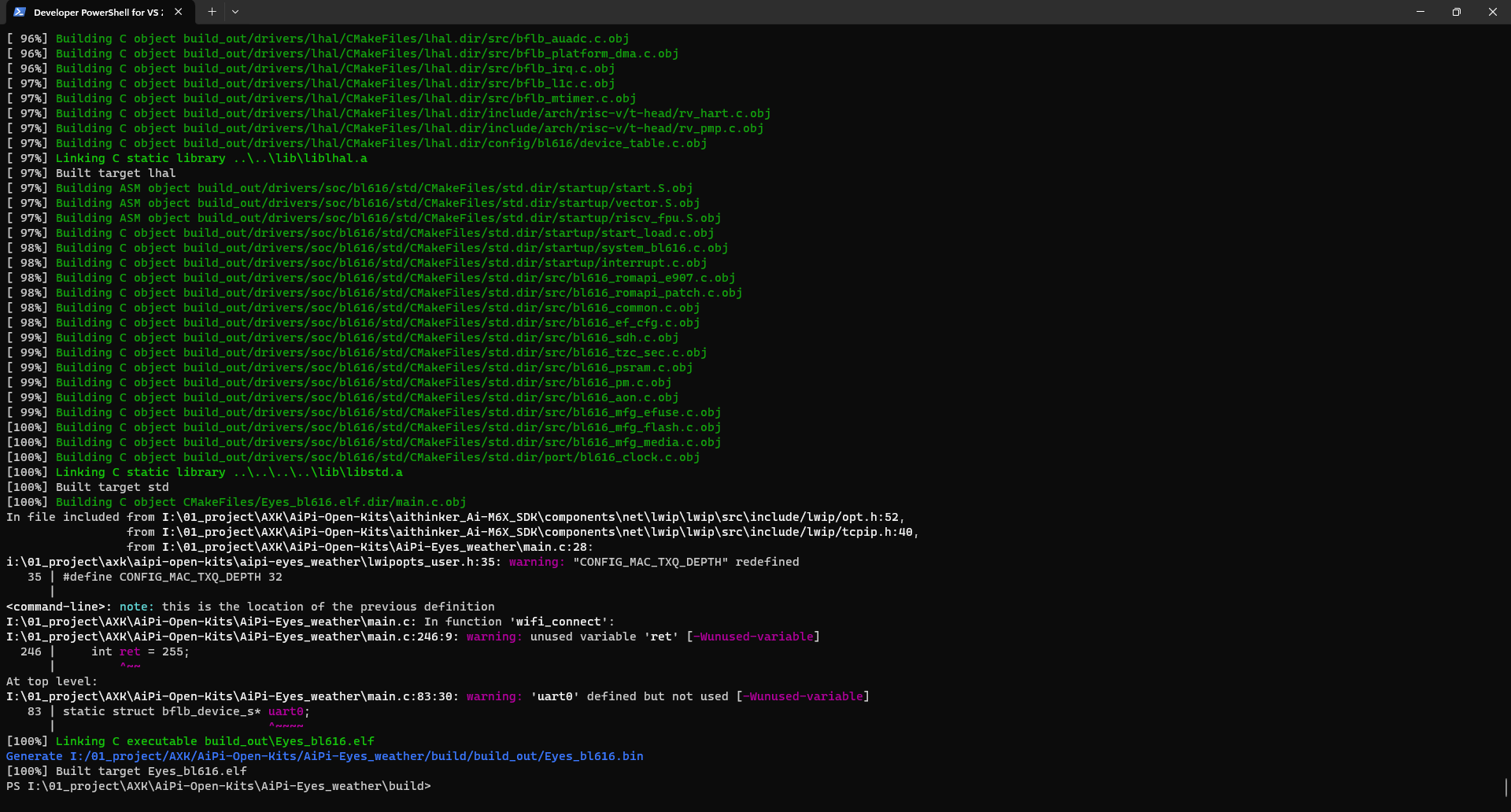Image resolution: width=1511 pixels, height=812 pixels.
Task: Click the bl616_clock.c.obj line
Action: pos(353,457)
